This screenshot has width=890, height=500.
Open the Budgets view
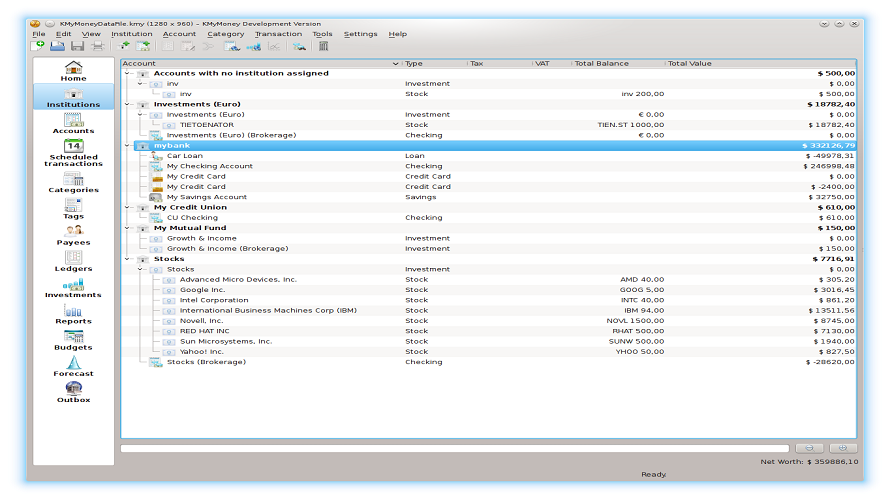tap(73, 340)
